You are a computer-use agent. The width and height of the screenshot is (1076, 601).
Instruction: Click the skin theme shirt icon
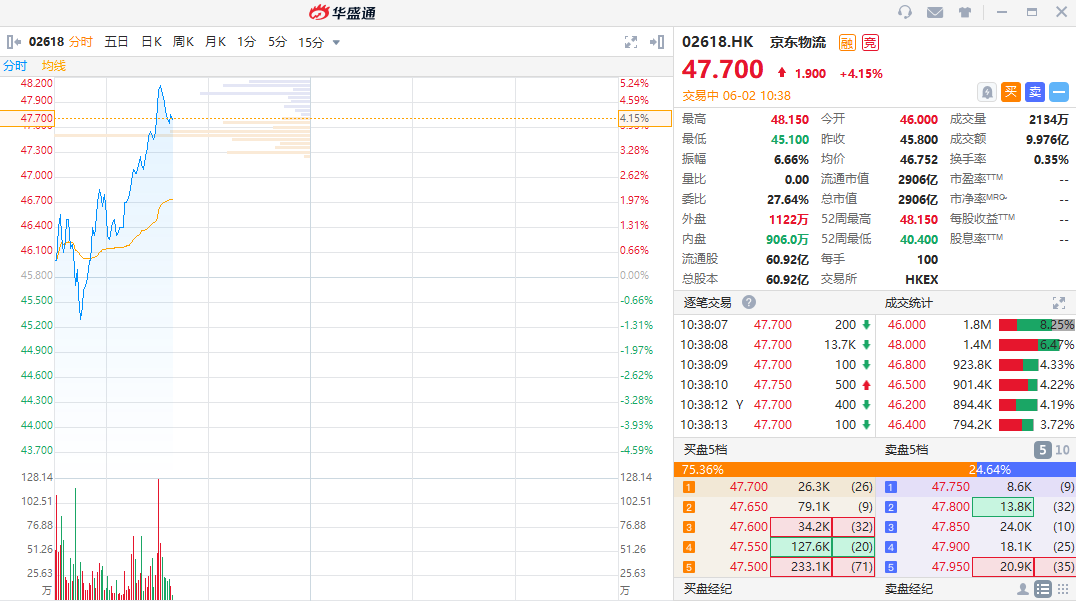coord(965,12)
